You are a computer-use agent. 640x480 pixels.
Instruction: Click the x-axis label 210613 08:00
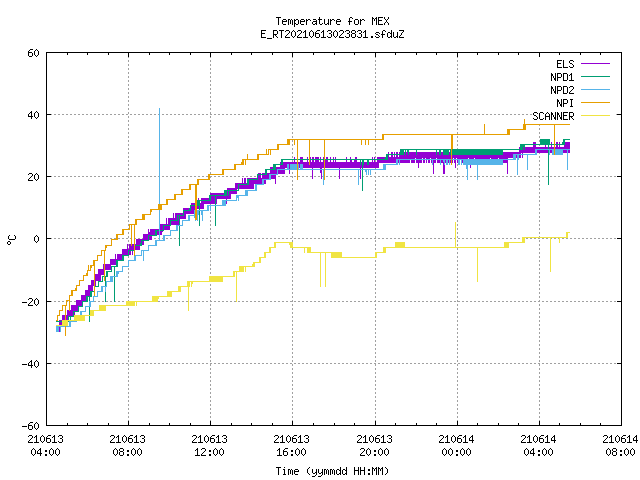(x=127, y=446)
